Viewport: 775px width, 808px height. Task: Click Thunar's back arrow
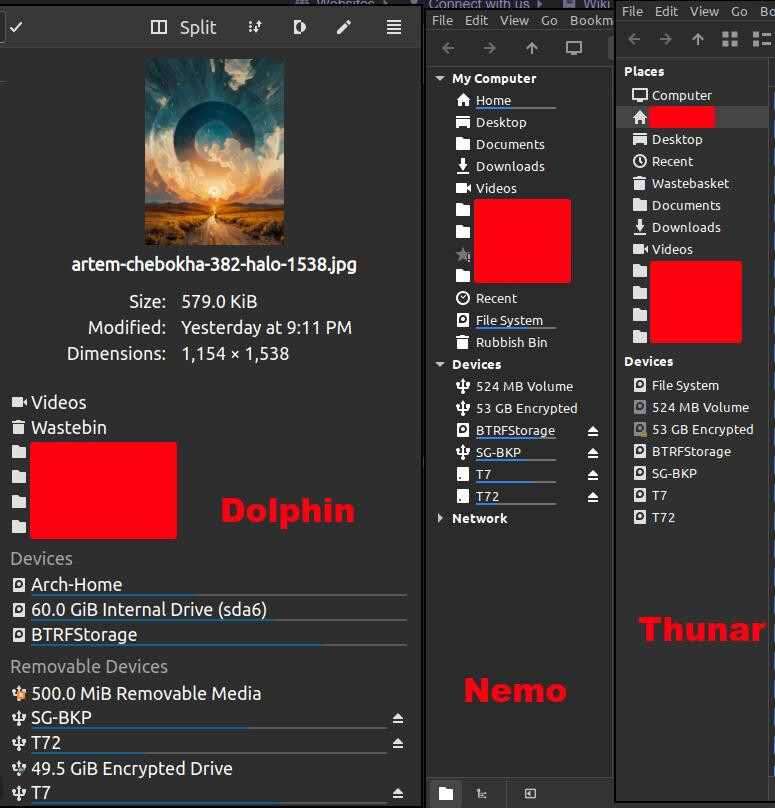click(634, 39)
